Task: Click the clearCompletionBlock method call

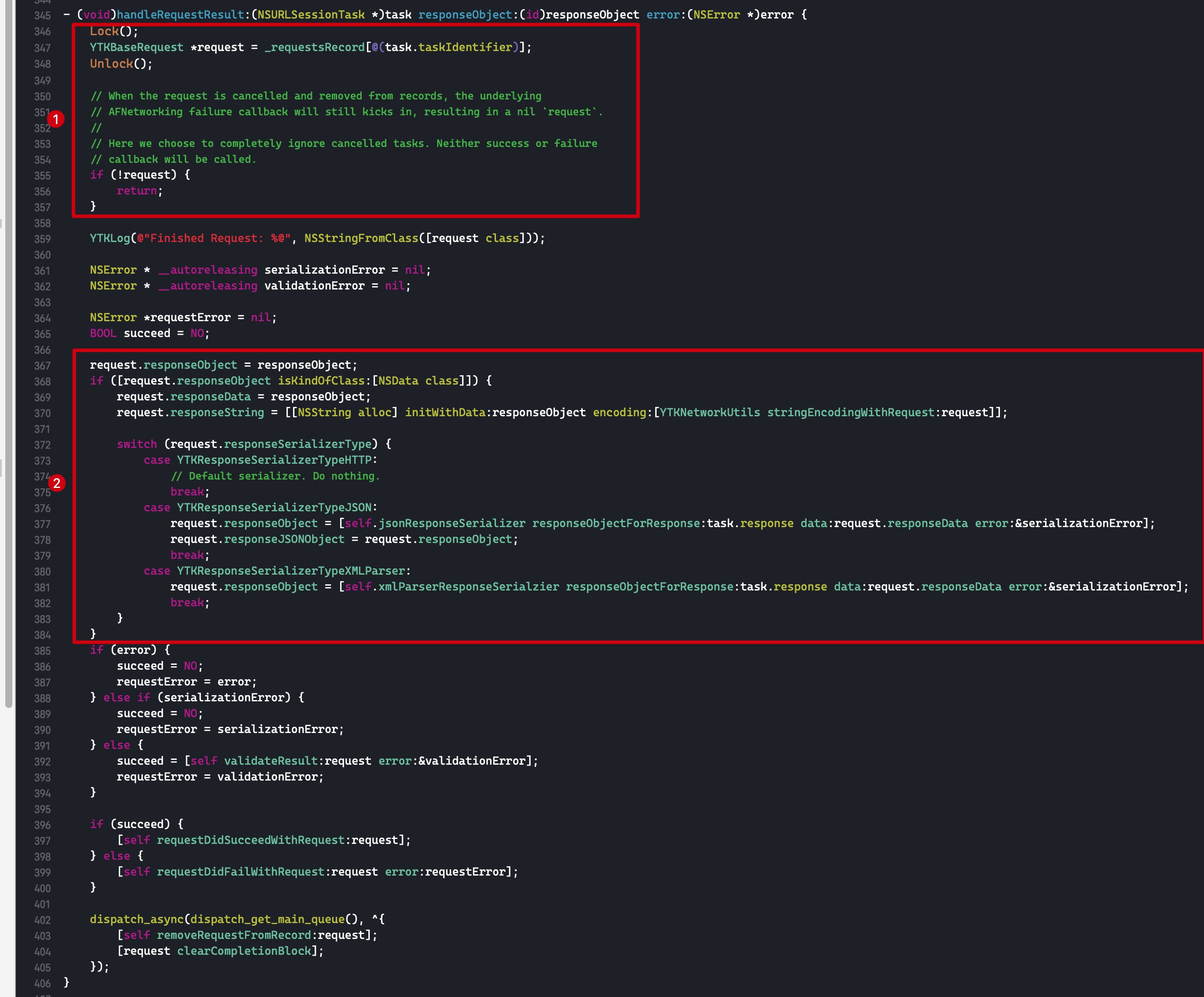Action: [x=244, y=950]
